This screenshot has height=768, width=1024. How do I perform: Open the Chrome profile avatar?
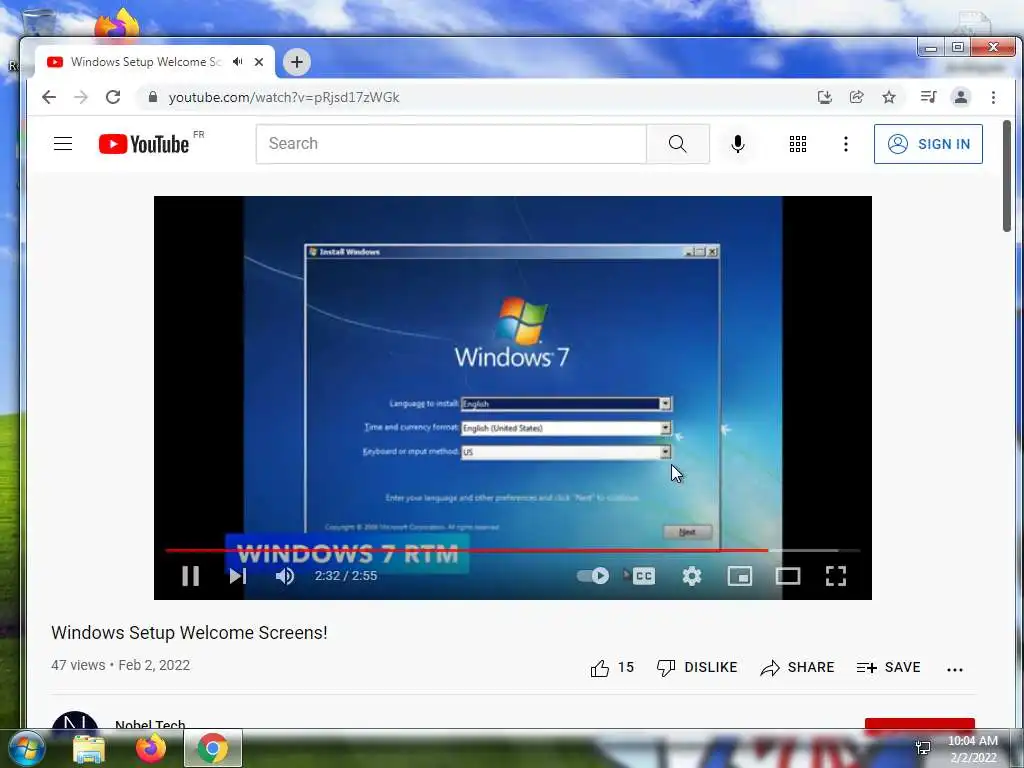tap(961, 97)
